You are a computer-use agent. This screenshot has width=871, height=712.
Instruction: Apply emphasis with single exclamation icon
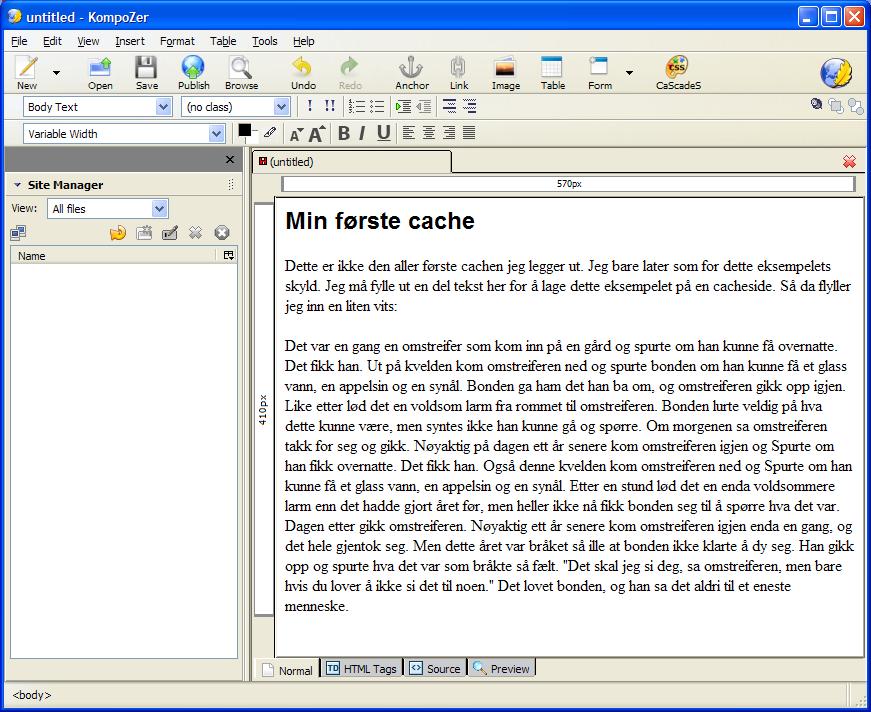click(309, 106)
